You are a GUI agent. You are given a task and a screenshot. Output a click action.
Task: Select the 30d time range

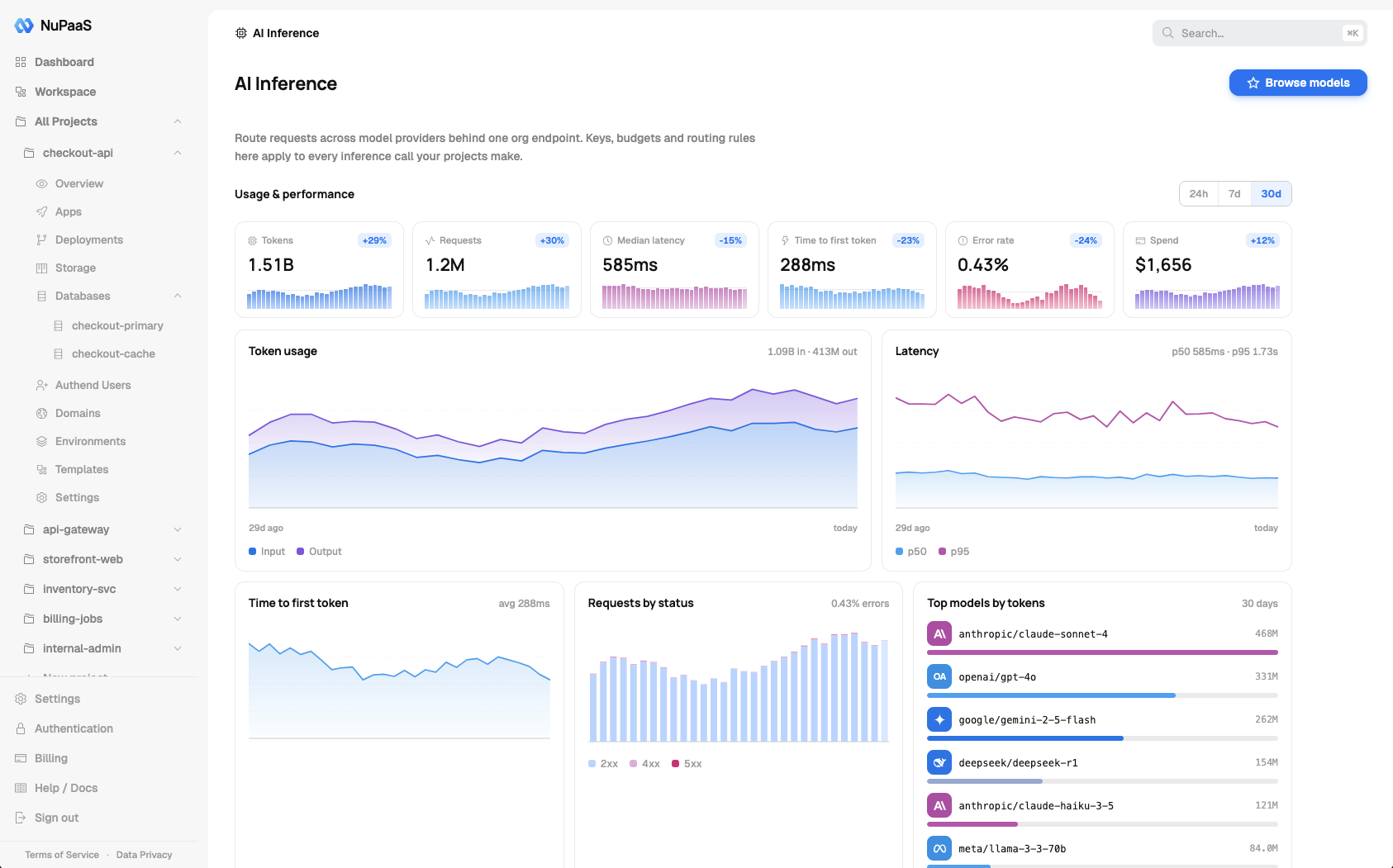1271,194
